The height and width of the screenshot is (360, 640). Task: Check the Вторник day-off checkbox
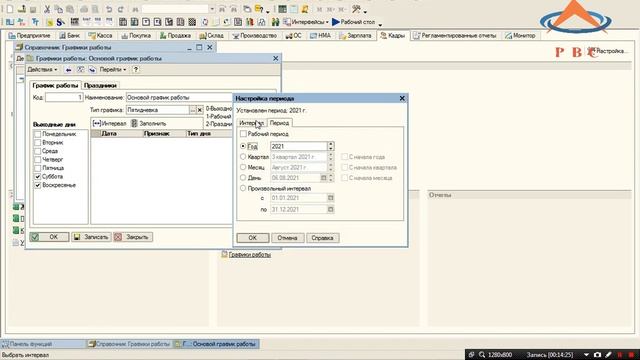[38, 142]
